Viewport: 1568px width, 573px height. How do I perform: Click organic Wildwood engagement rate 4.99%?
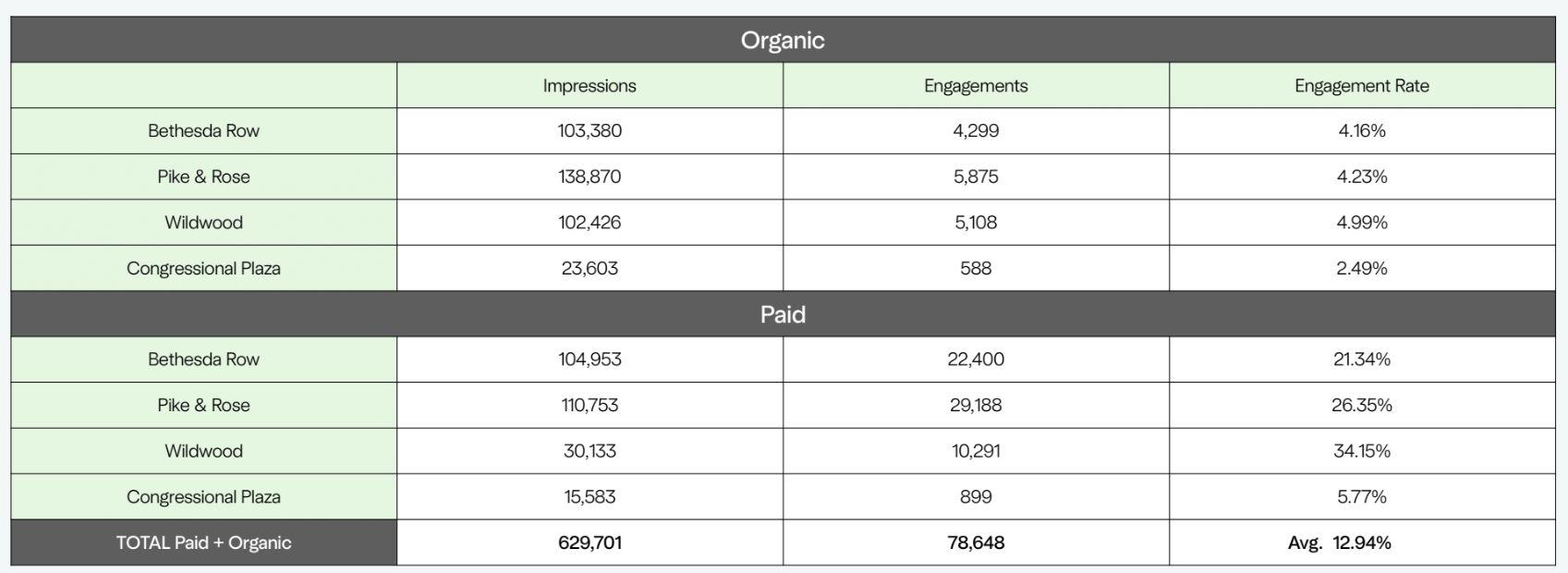pos(1362,223)
